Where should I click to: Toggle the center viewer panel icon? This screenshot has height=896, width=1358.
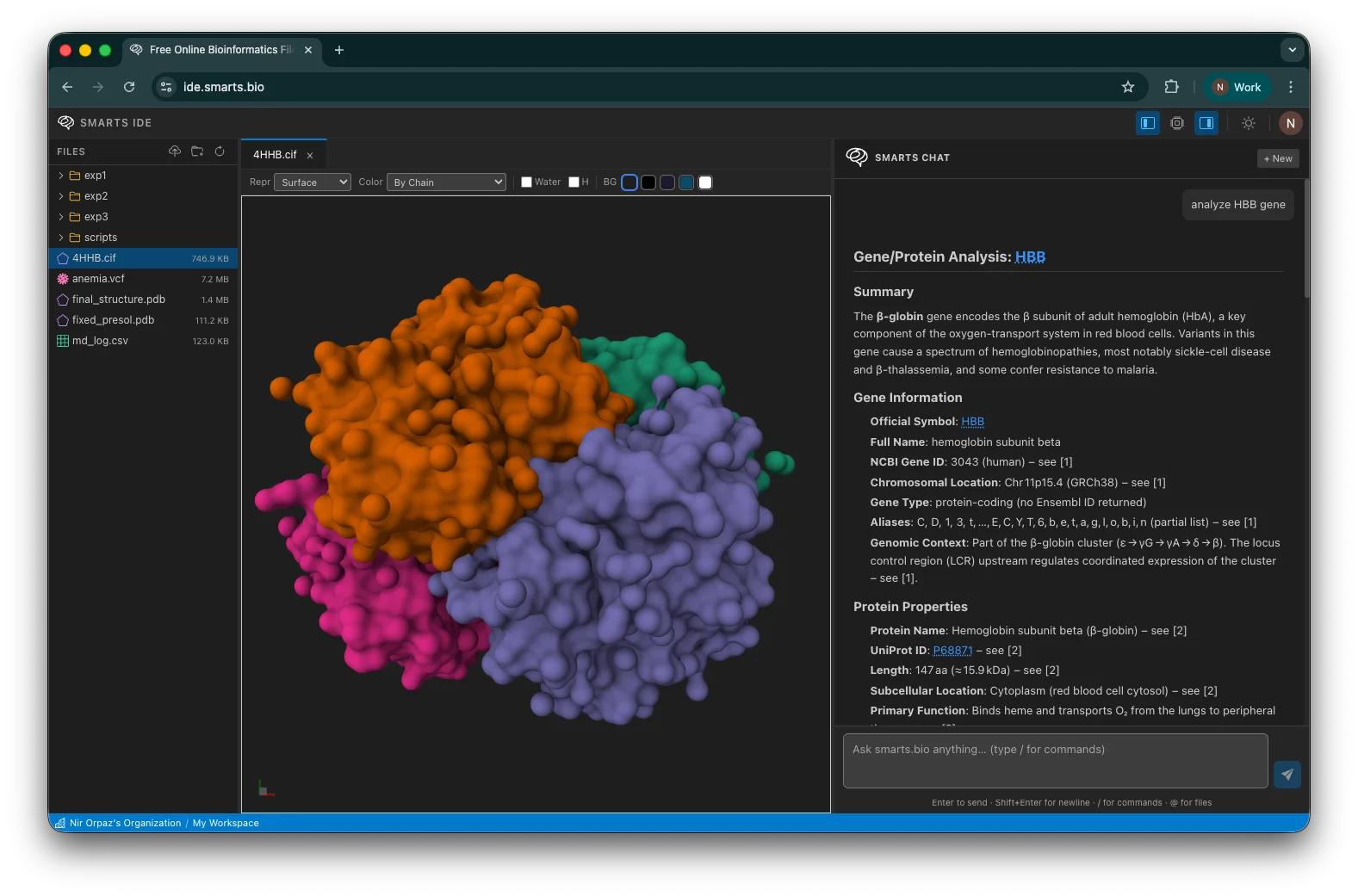(x=1177, y=123)
